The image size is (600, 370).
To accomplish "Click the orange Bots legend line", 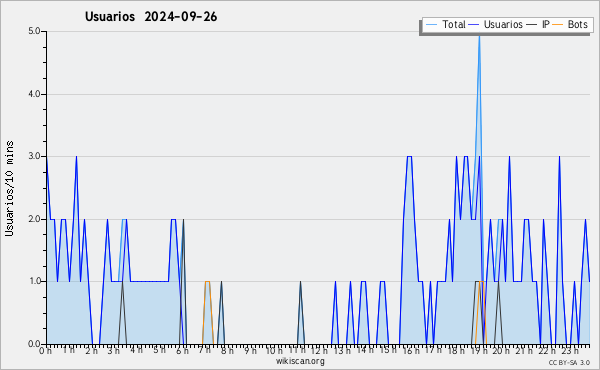I will tap(558, 24).
